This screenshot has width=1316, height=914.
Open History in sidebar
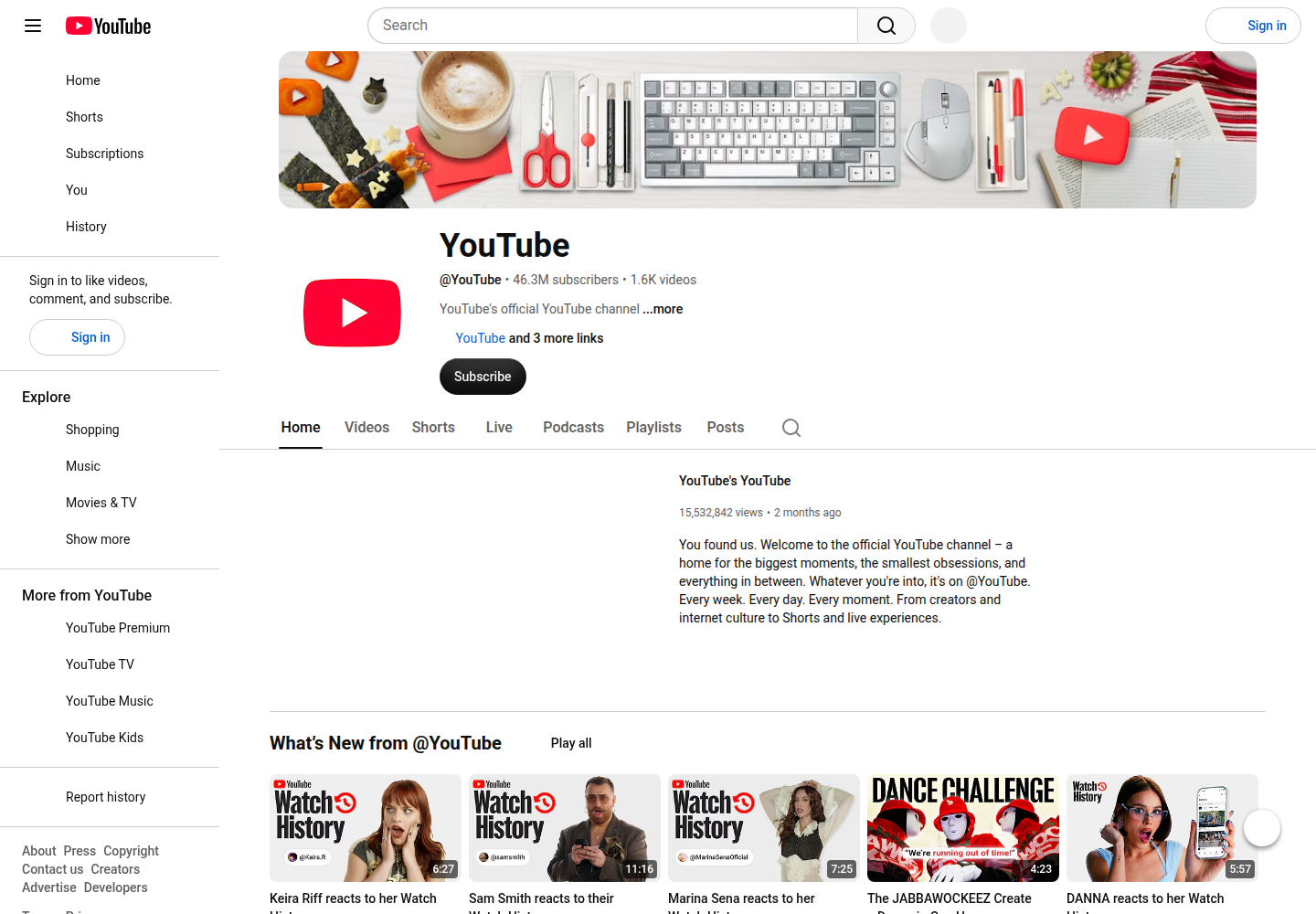coord(110,227)
